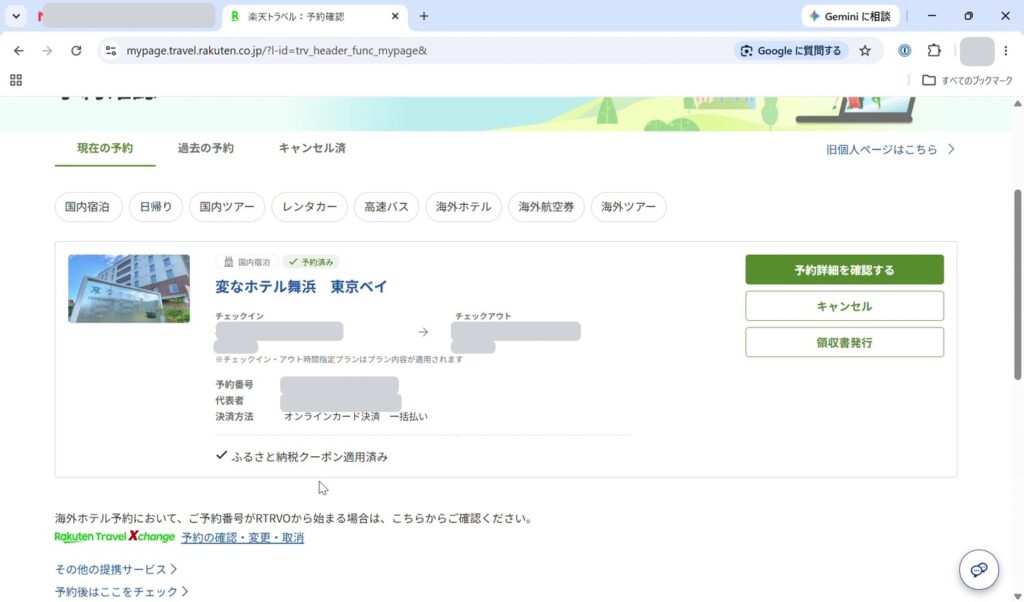Click Google に質問する lens button
Image resolution: width=1024 pixels, height=602 pixels.
[791, 50]
